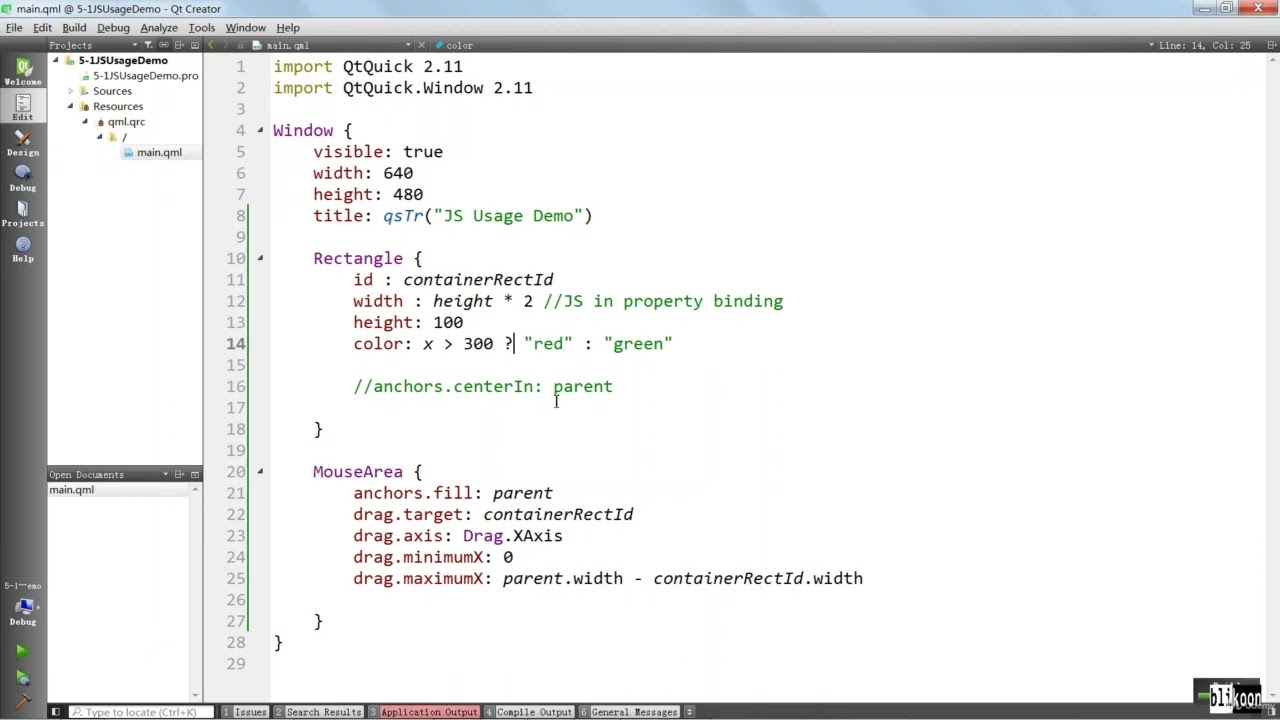Open the File menu

tap(14, 28)
